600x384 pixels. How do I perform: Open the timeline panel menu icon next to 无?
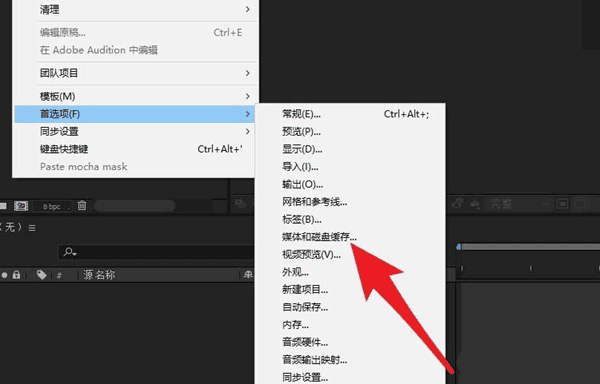point(32,228)
